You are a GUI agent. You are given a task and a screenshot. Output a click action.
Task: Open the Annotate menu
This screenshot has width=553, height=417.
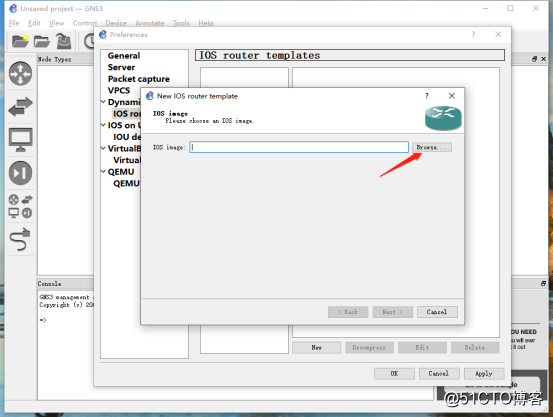click(150, 23)
